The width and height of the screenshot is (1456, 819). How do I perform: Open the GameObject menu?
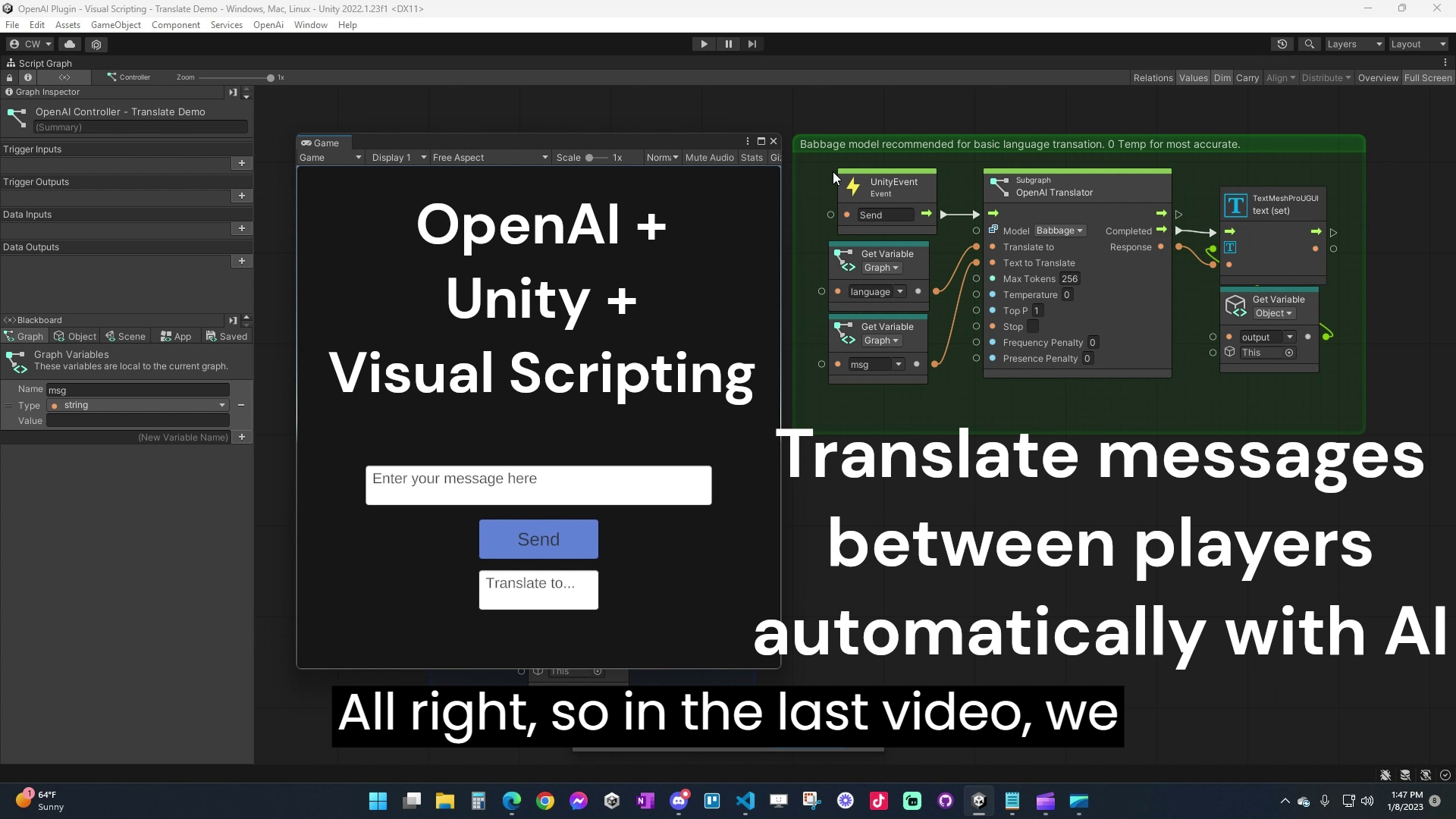(x=116, y=25)
